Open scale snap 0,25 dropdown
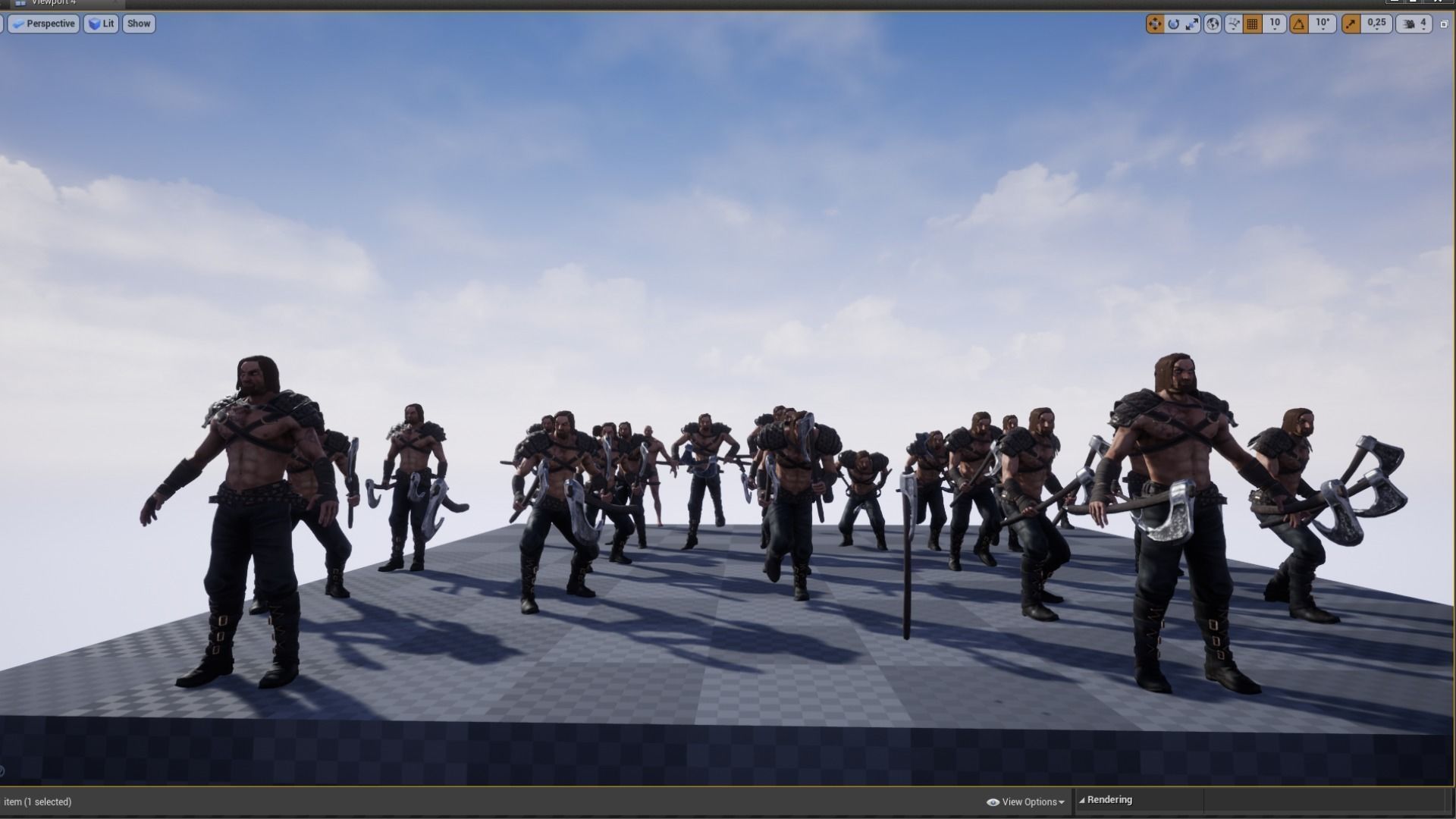 [x=1376, y=24]
